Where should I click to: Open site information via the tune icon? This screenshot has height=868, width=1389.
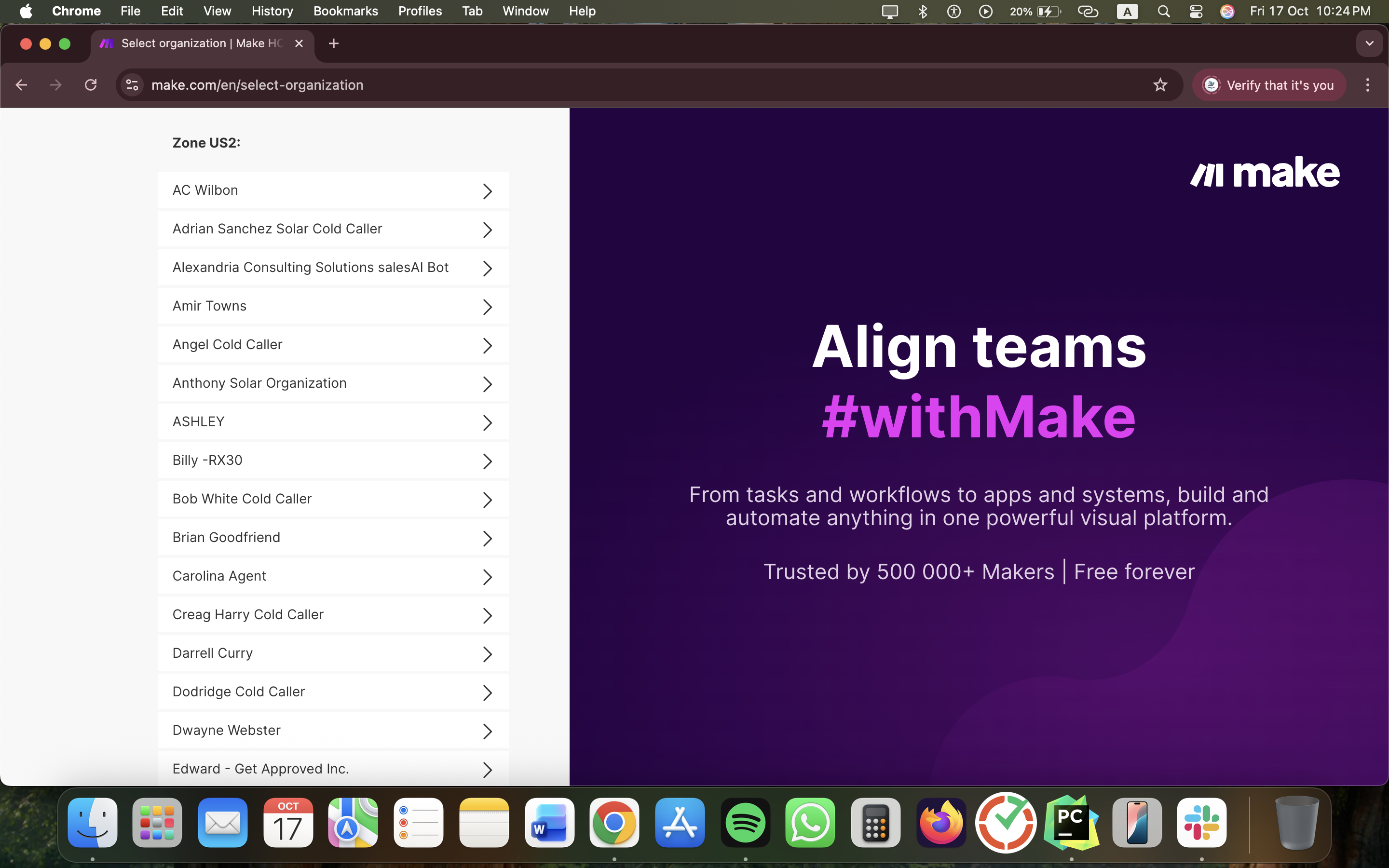click(132, 84)
